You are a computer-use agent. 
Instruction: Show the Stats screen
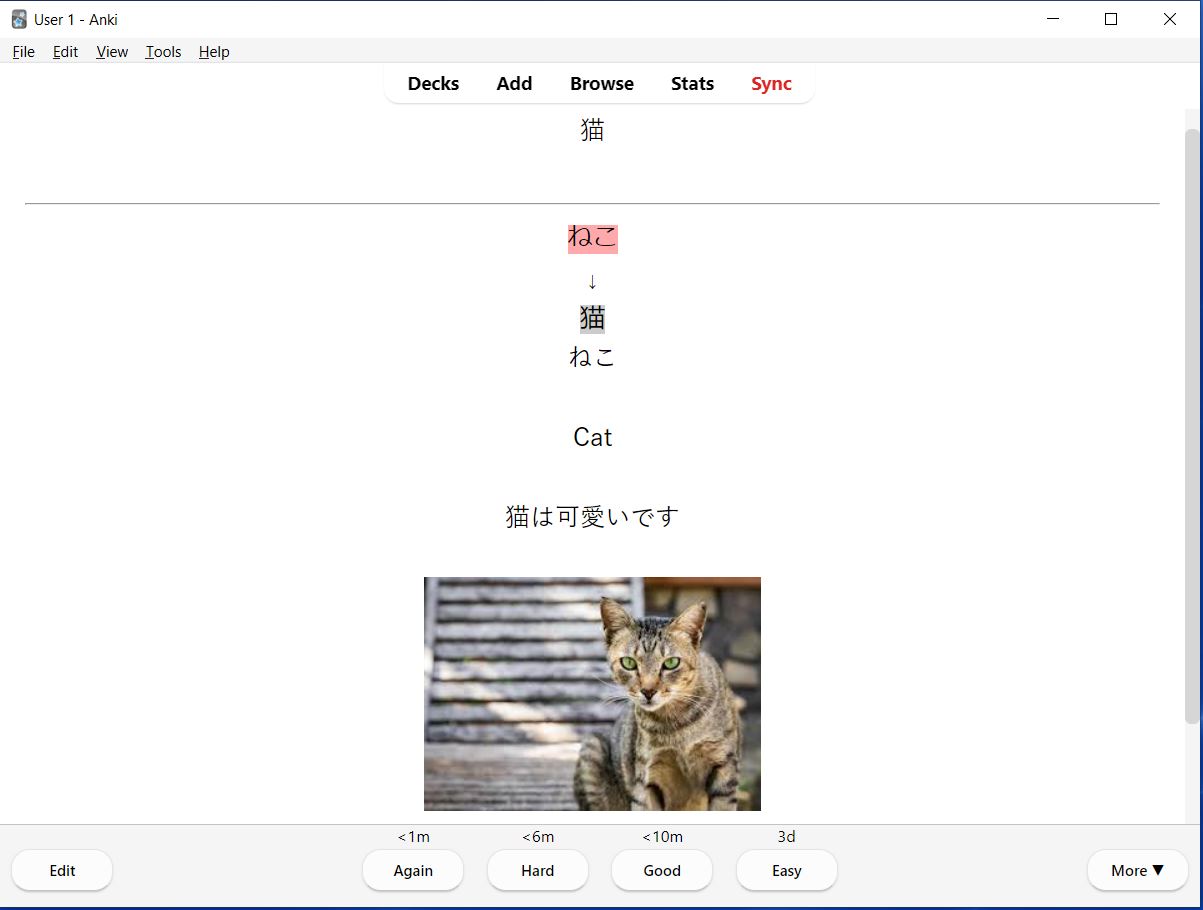point(692,84)
